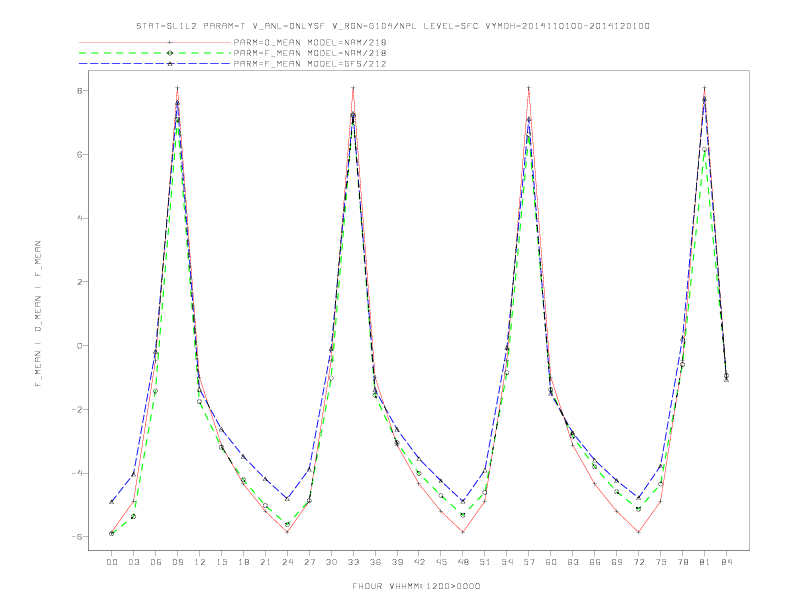Click the x-axis tick label 72
792x612 pixels.
click(638, 562)
